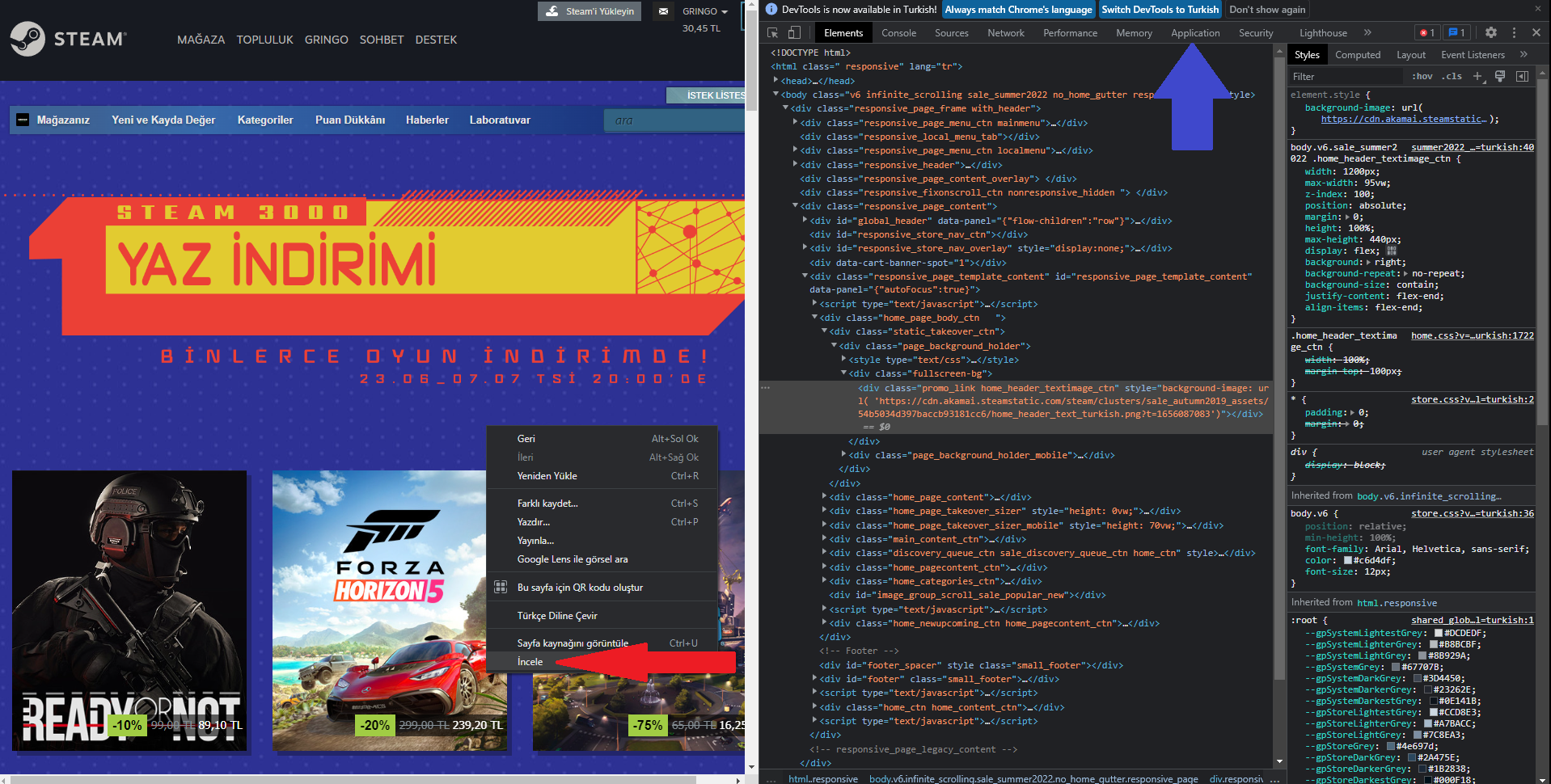
Task: Collapse the fullscreen-bg div node
Action: point(843,373)
